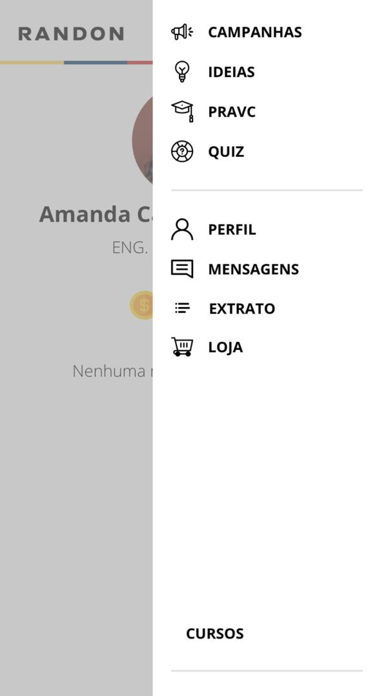Click the list Extrato icon
This screenshot has width=392, height=696.
point(182,308)
